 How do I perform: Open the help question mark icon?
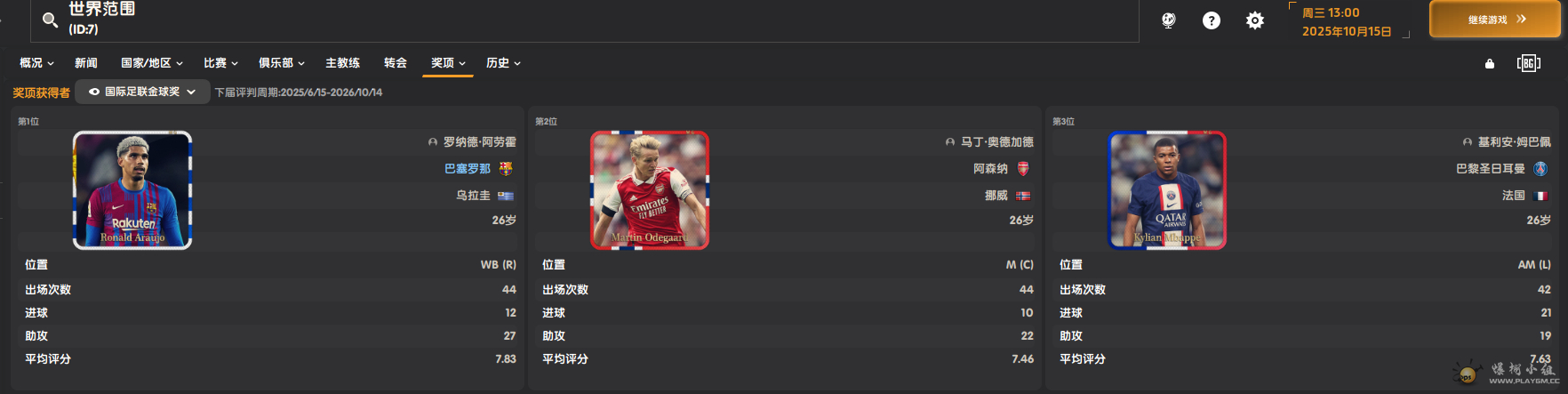(x=1212, y=20)
